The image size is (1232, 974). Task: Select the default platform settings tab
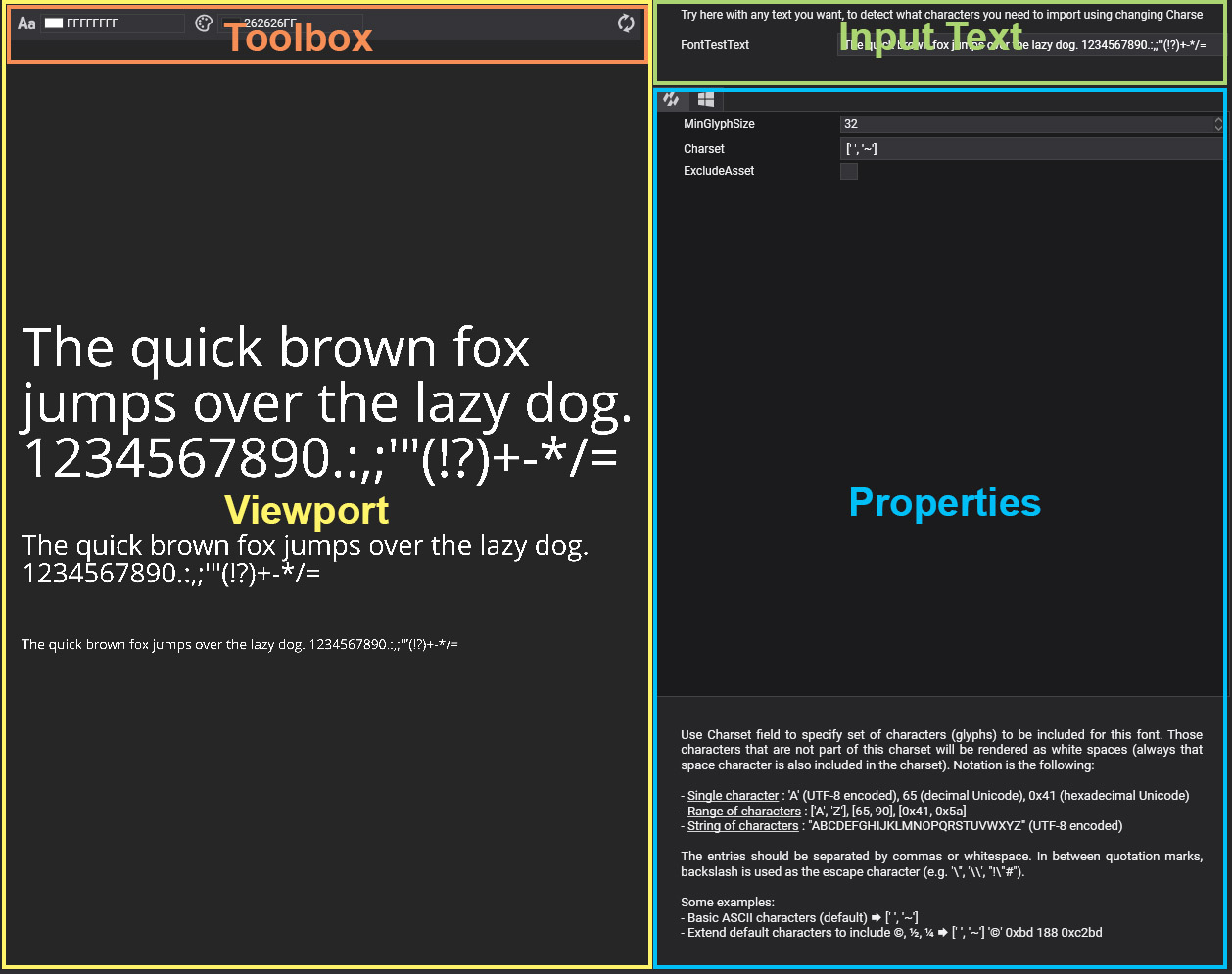pos(671,99)
